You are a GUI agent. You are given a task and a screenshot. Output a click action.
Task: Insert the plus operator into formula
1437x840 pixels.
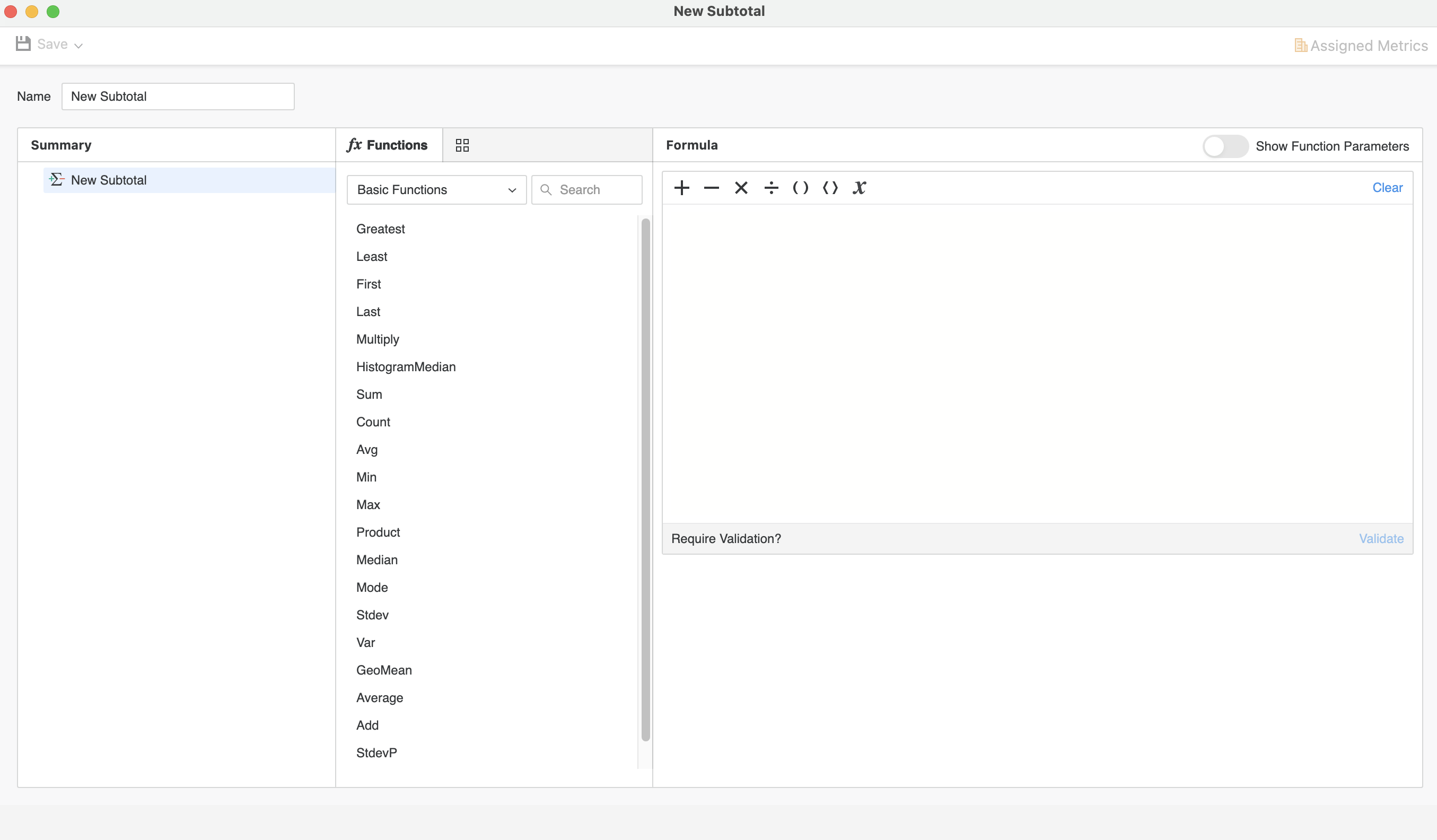click(x=681, y=188)
